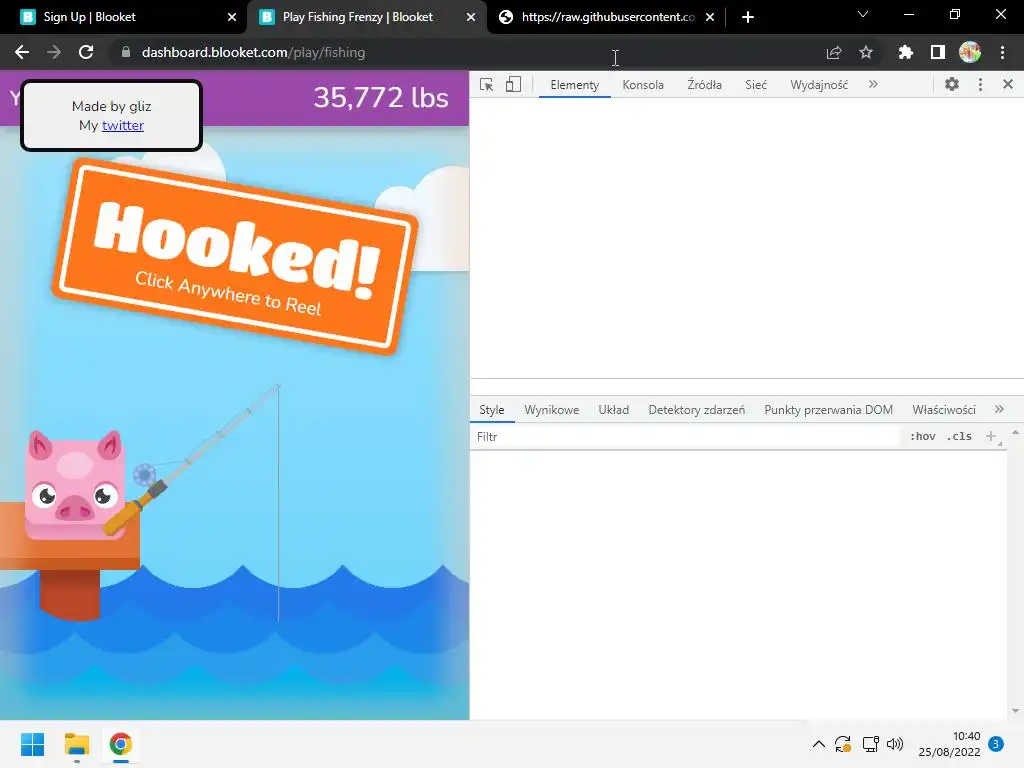Bookmark this page with the star icon

coord(866,52)
